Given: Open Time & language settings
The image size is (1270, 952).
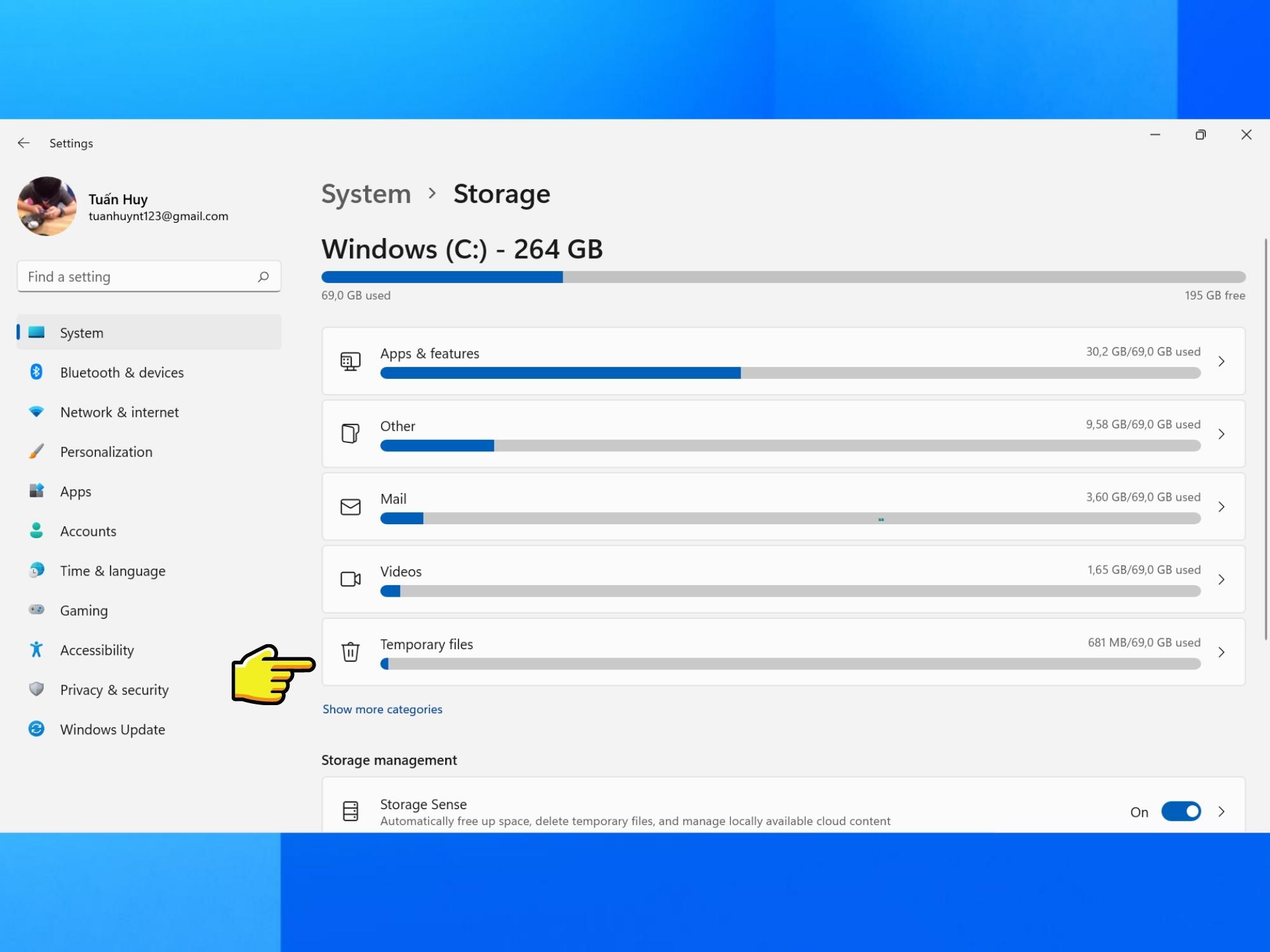Looking at the screenshot, I should [149, 571].
